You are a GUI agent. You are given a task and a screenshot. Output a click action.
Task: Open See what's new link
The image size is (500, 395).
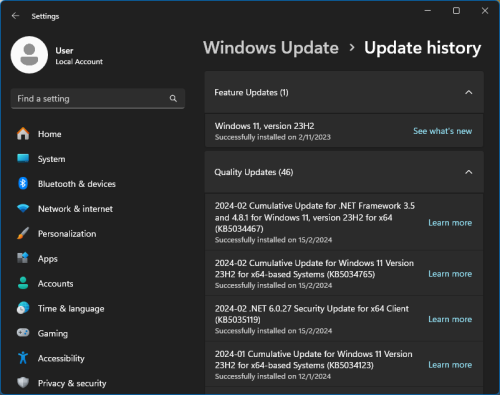click(442, 131)
